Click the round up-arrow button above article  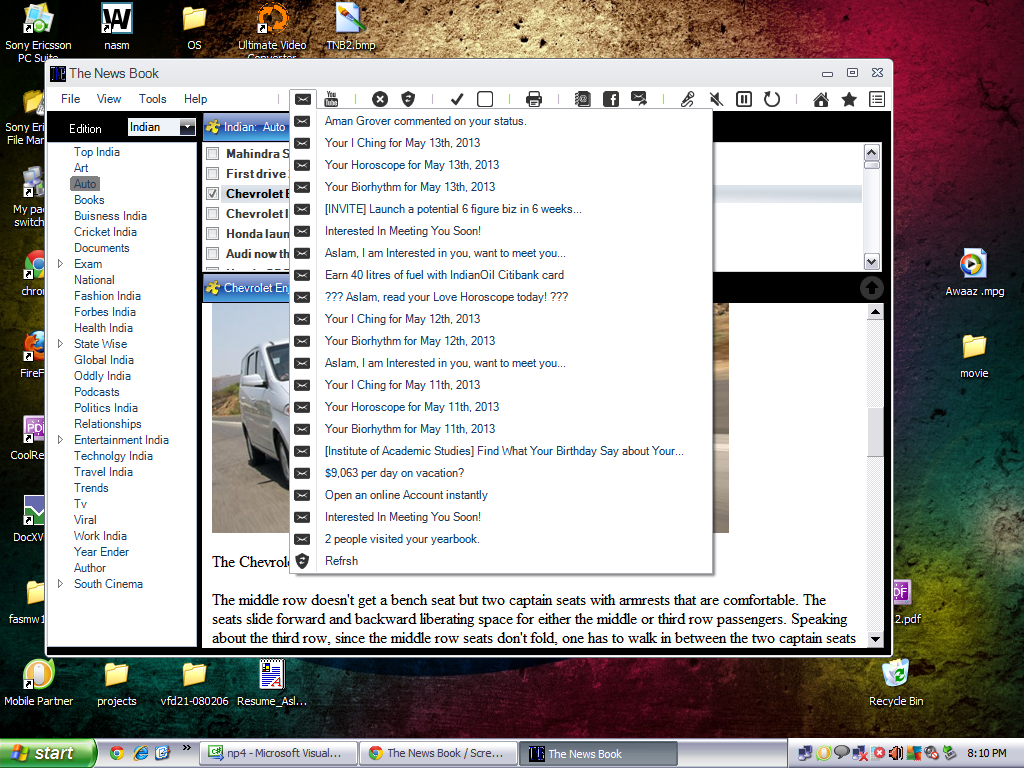point(872,287)
